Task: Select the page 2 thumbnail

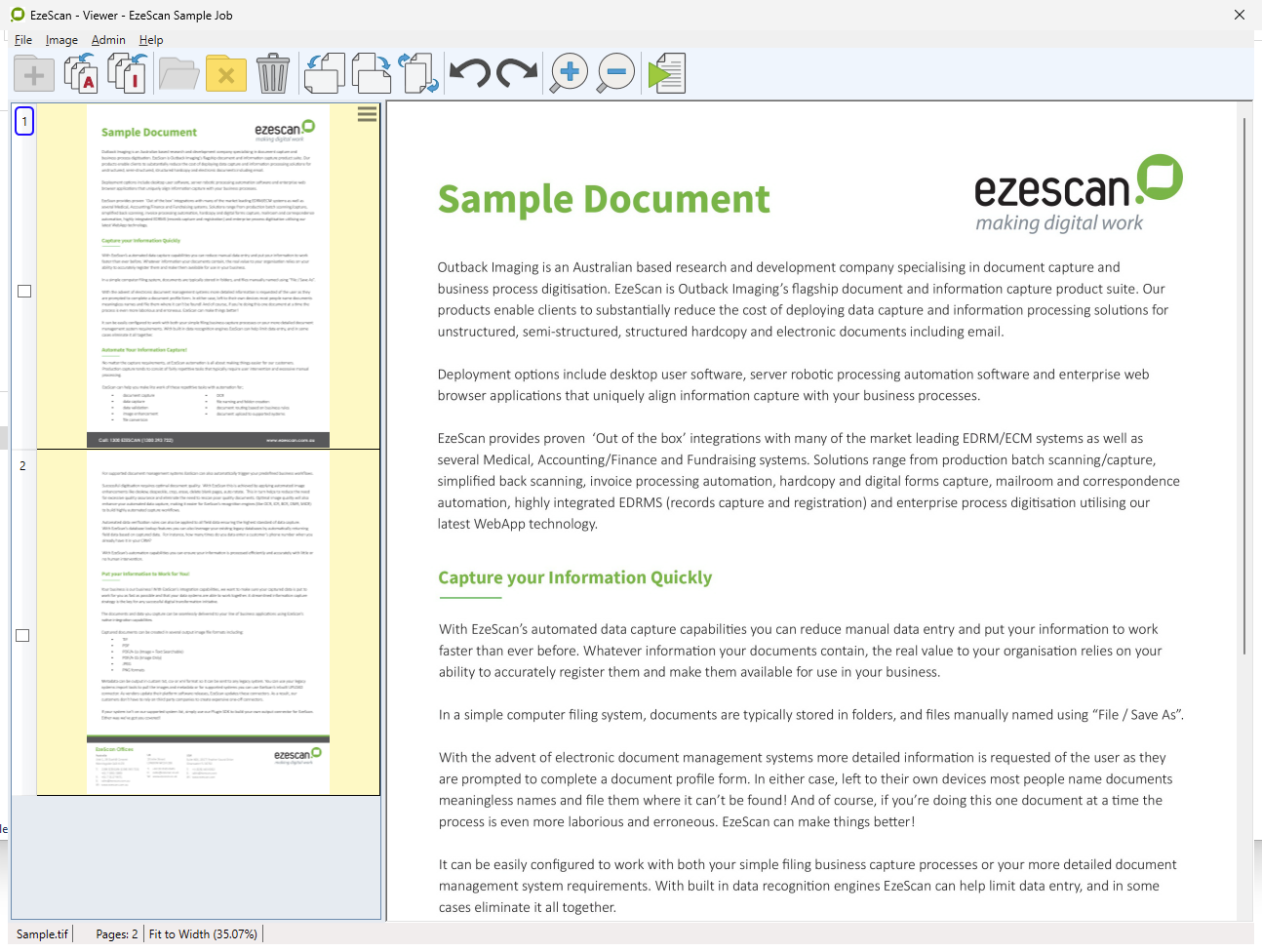Action: click(208, 621)
